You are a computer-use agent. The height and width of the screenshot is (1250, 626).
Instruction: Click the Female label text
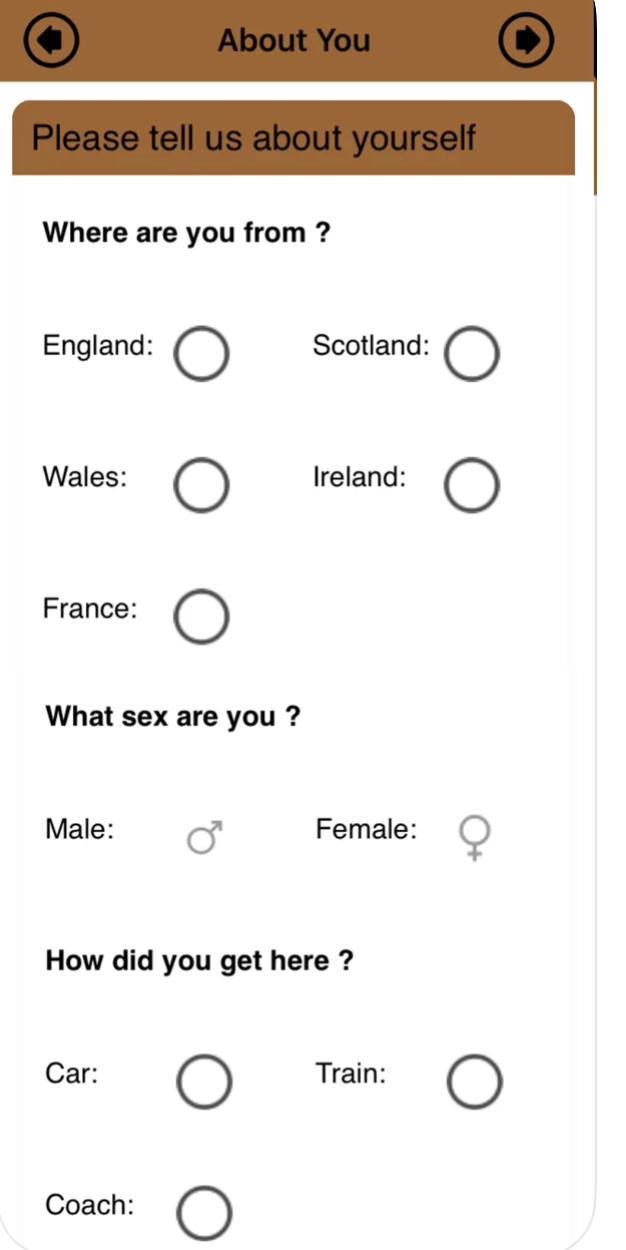(366, 829)
